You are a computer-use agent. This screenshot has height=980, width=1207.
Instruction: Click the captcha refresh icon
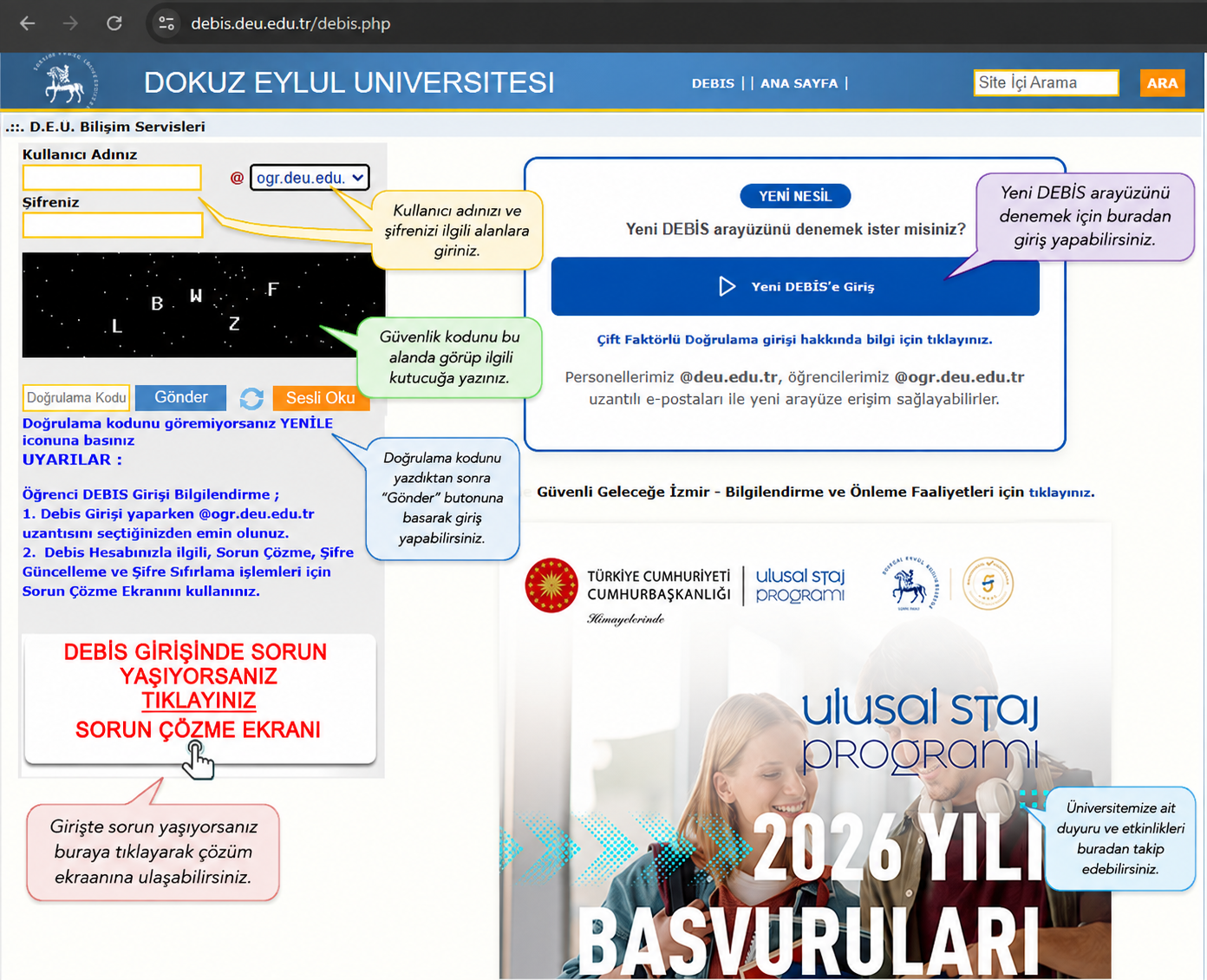(251, 398)
